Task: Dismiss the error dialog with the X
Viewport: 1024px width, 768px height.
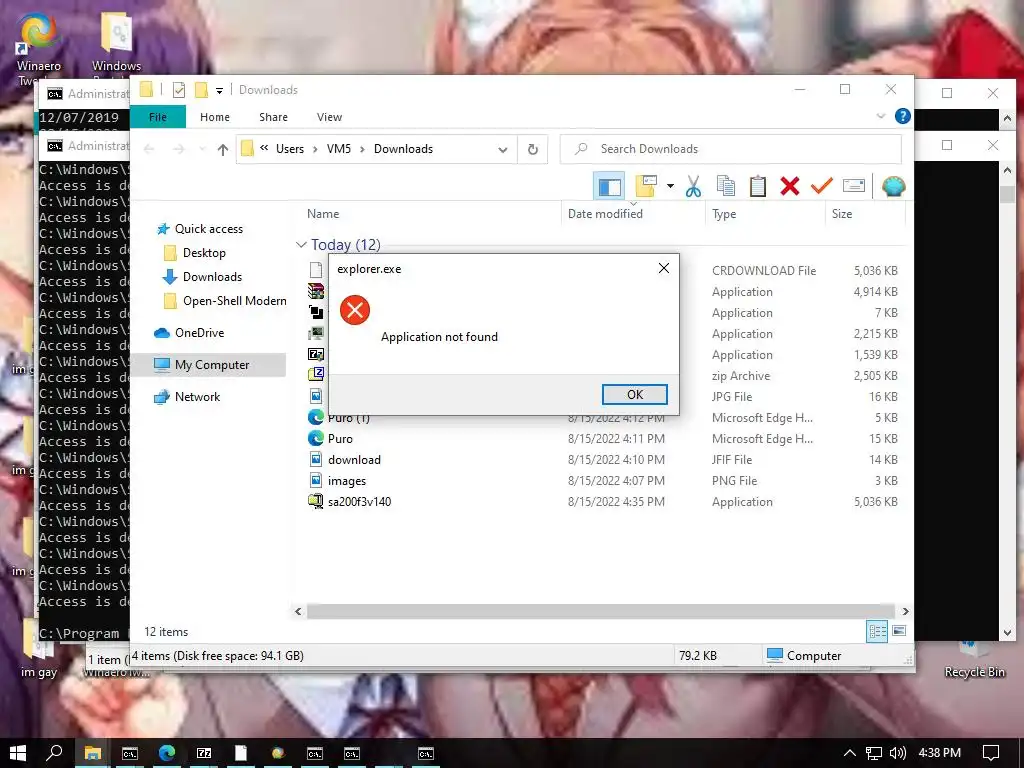Action: [x=664, y=268]
